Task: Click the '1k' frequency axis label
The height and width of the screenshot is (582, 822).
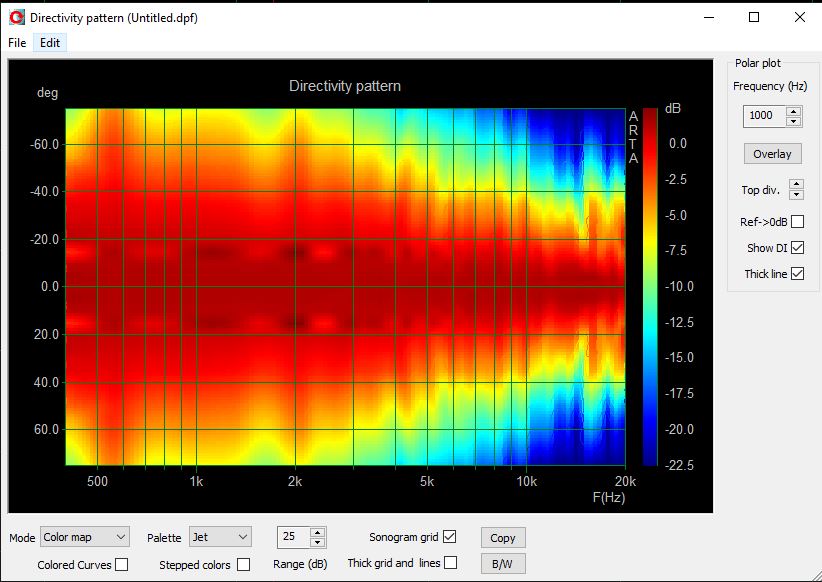Action: pyautogui.click(x=197, y=481)
